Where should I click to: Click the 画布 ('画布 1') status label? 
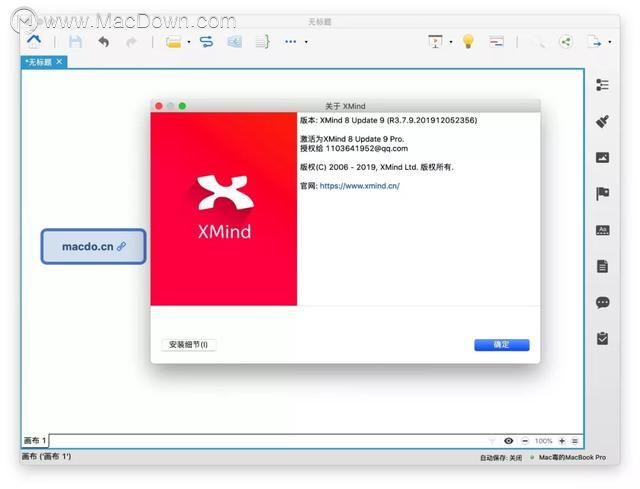46,456
